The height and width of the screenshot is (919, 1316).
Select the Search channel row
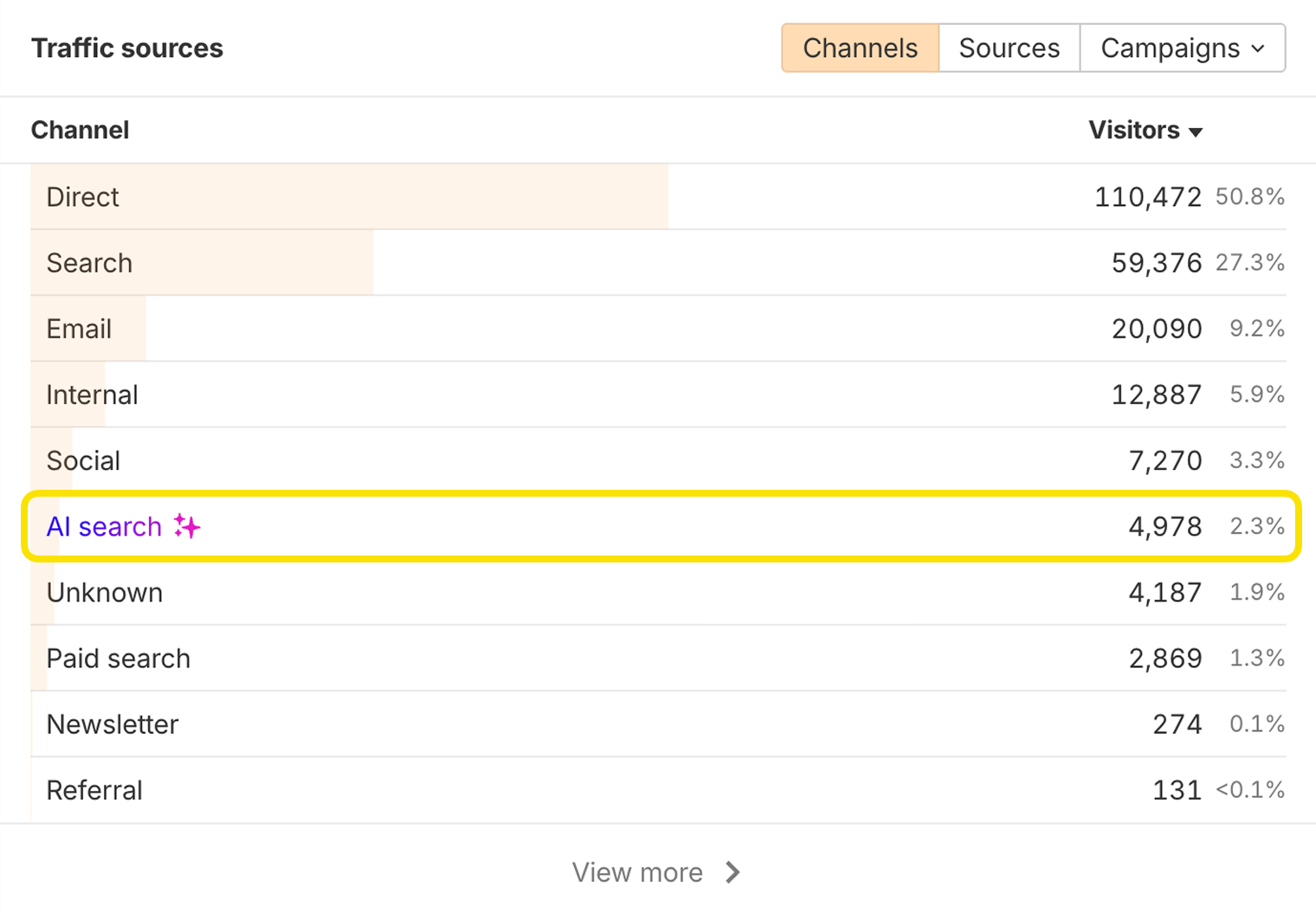click(89, 263)
